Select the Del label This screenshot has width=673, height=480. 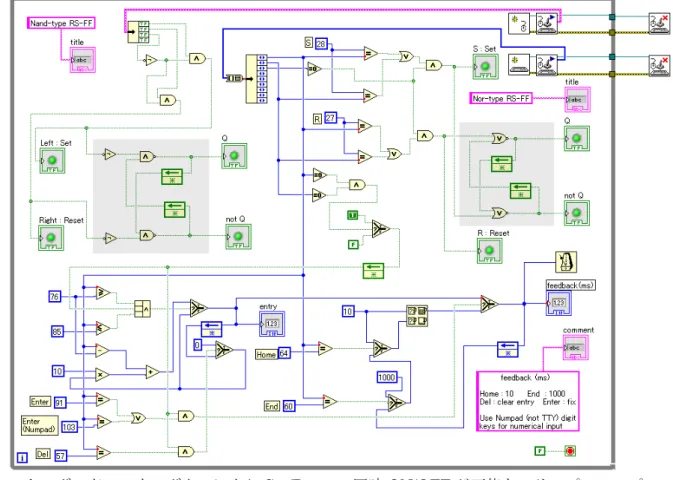click(43, 454)
